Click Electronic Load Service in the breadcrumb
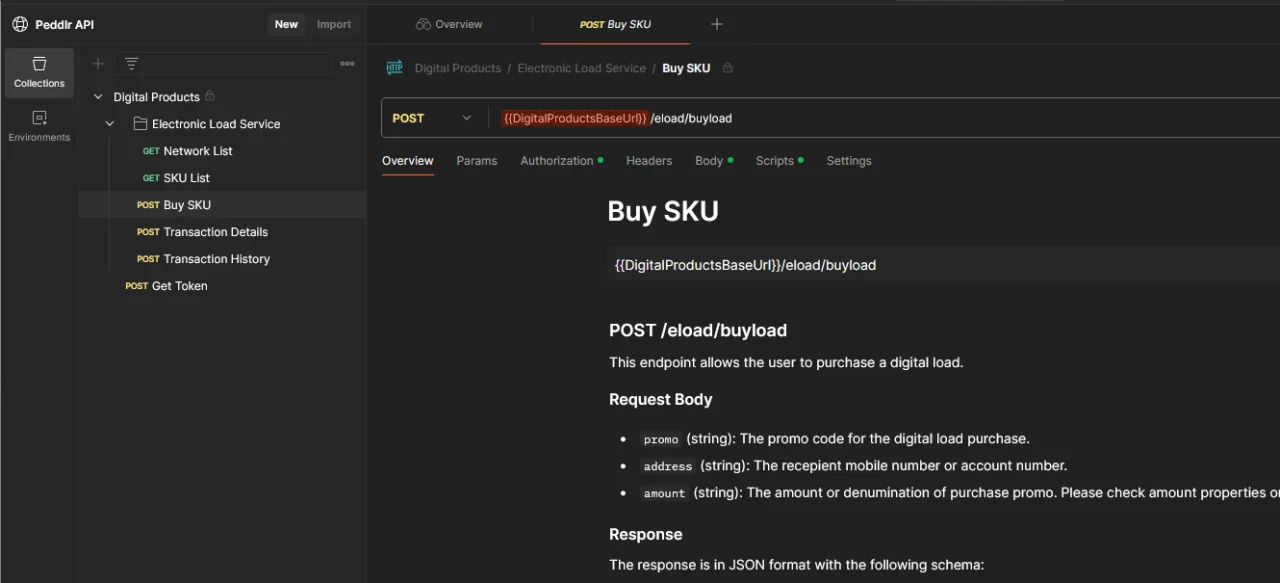The width and height of the screenshot is (1280, 583). click(581, 68)
